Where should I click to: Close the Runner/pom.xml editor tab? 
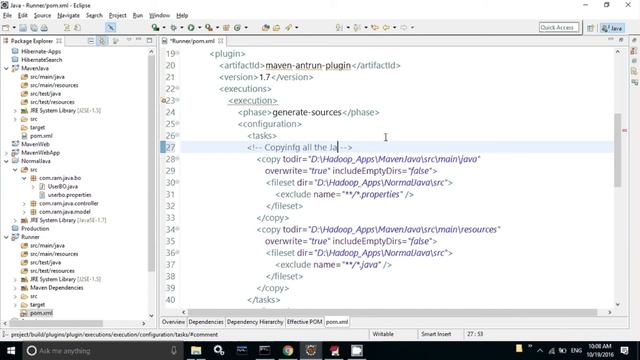pos(221,41)
